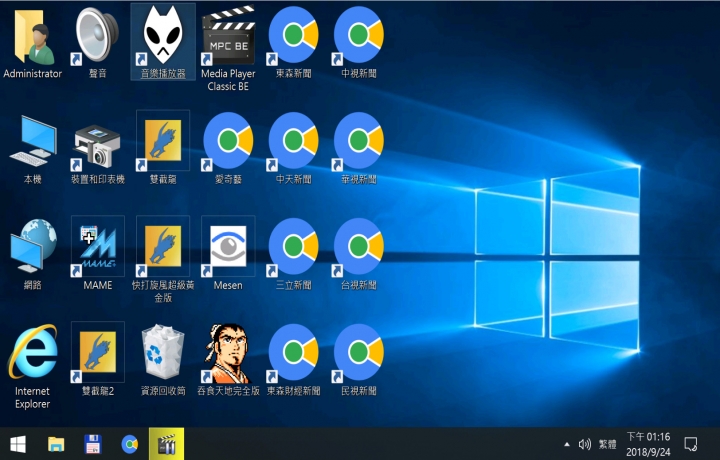720x460 pixels.
Task: Open the 三立新聞 shortcut
Action: [x=293, y=247]
